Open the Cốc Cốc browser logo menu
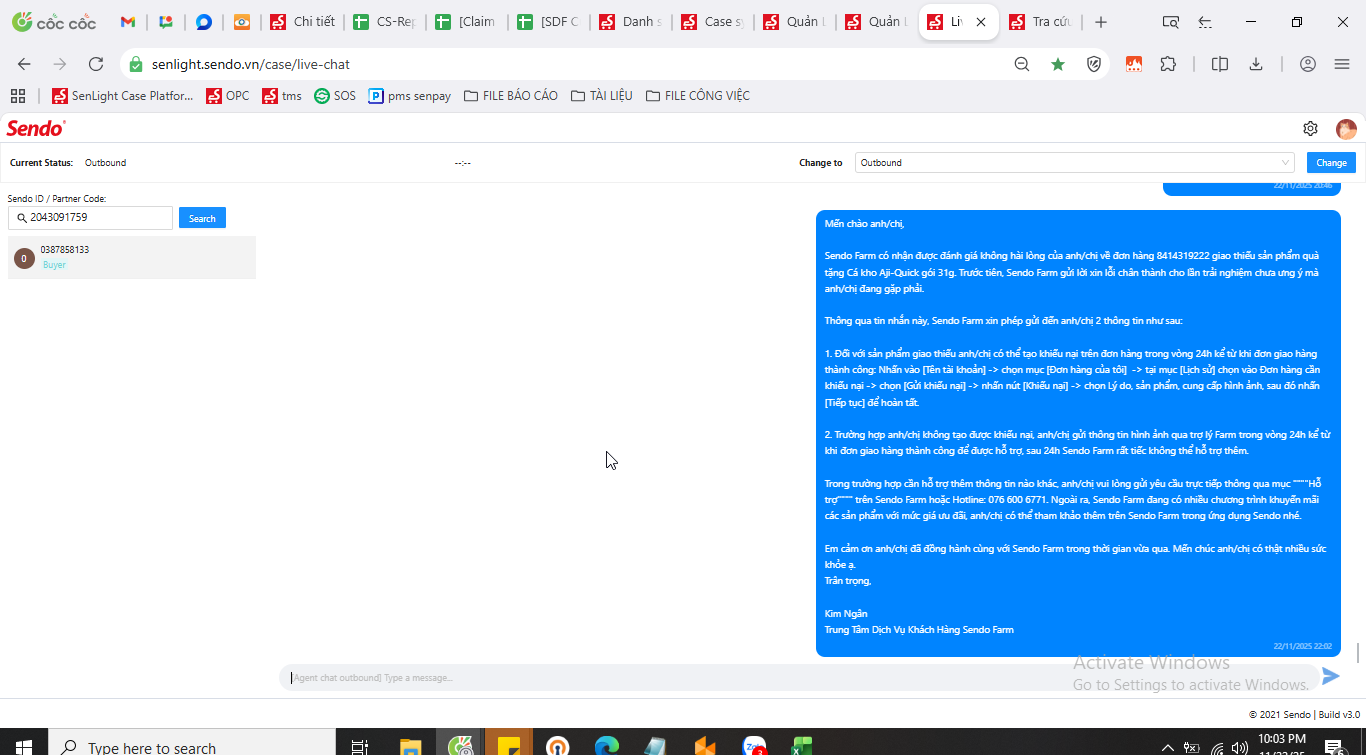The width and height of the screenshot is (1366, 755). (x=54, y=22)
